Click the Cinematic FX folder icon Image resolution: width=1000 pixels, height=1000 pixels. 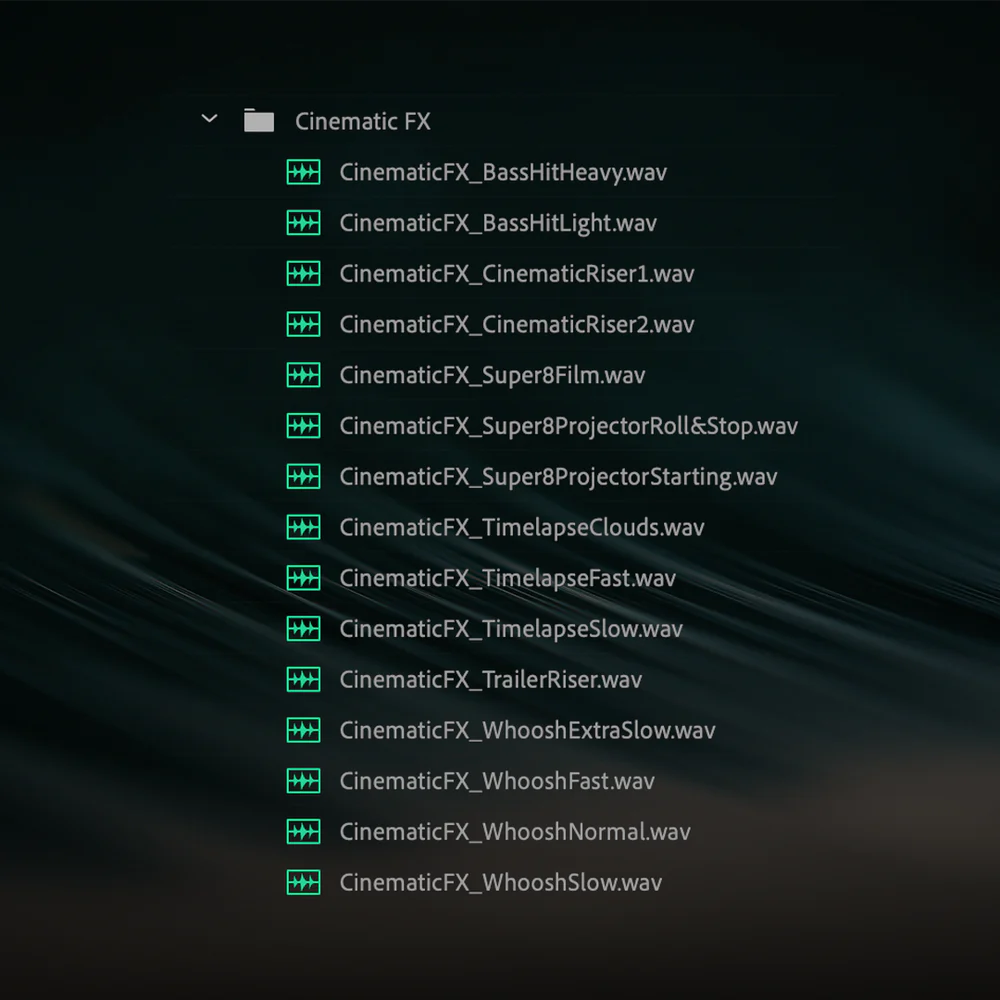coord(259,120)
